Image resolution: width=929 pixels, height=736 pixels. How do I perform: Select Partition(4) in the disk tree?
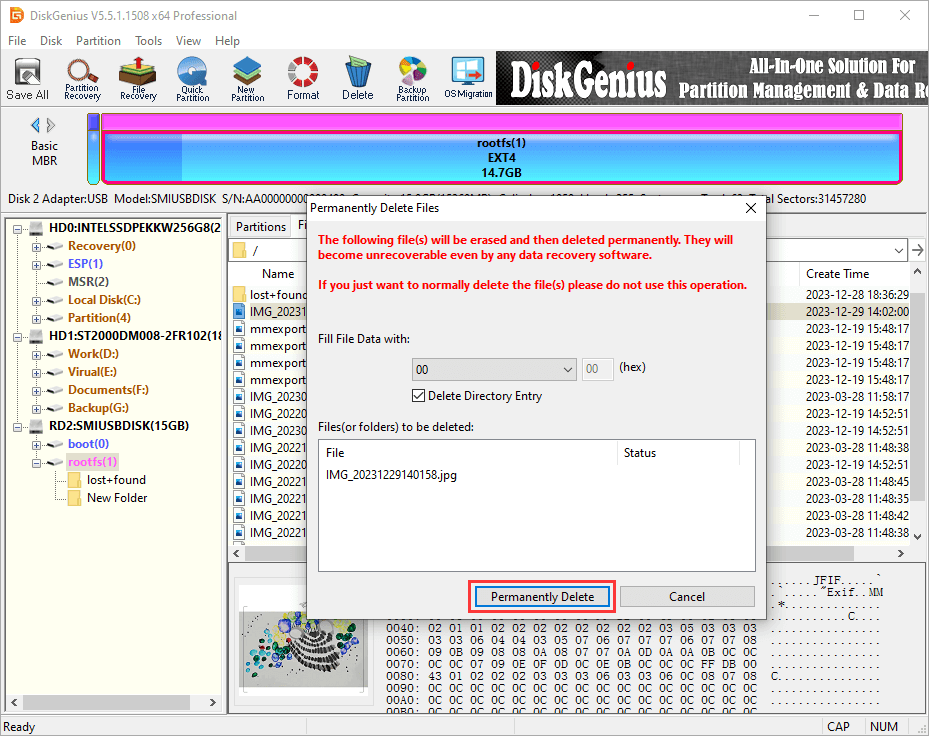tap(99, 318)
